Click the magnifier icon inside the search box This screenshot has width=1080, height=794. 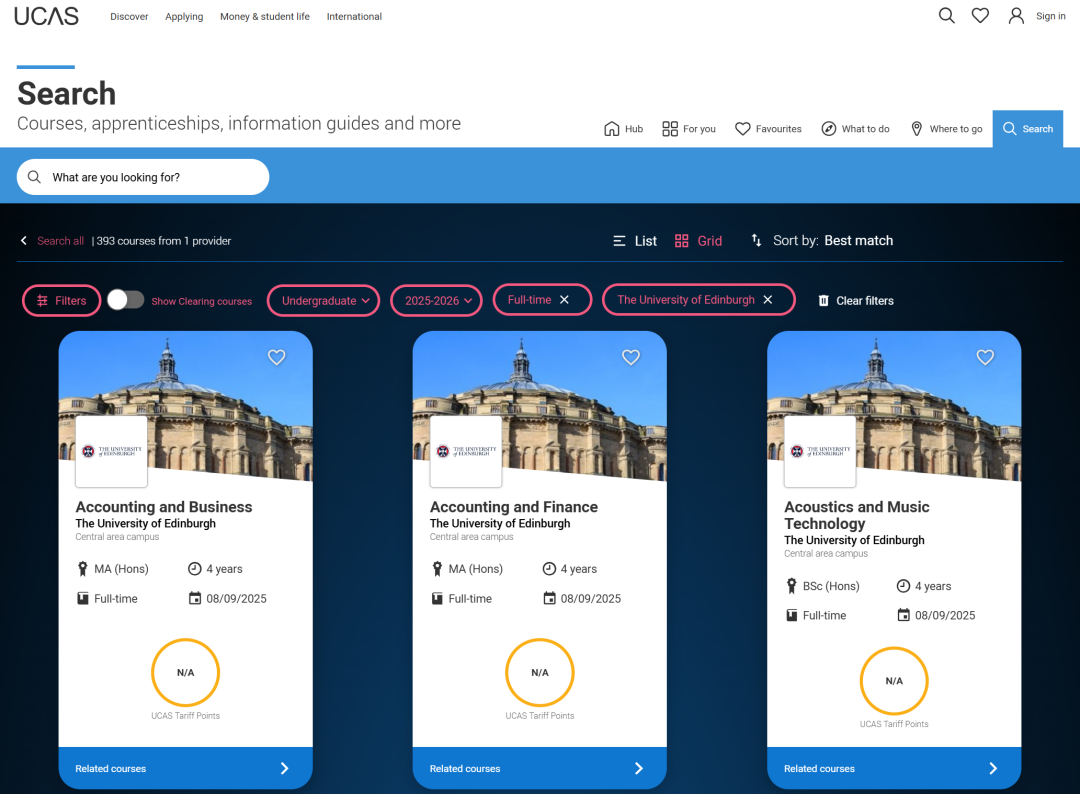pos(34,177)
